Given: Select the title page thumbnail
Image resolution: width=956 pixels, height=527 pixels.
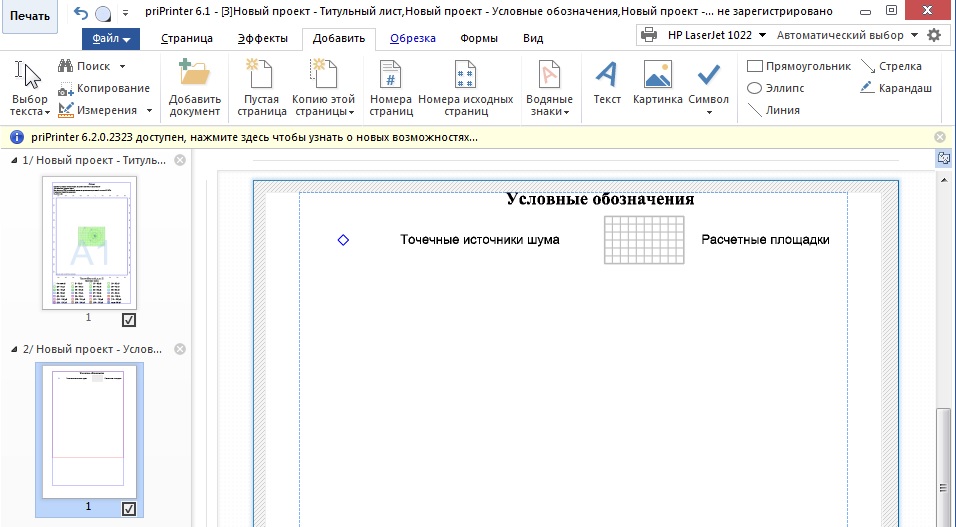Looking at the screenshot, I should click(x=89, y=242).
